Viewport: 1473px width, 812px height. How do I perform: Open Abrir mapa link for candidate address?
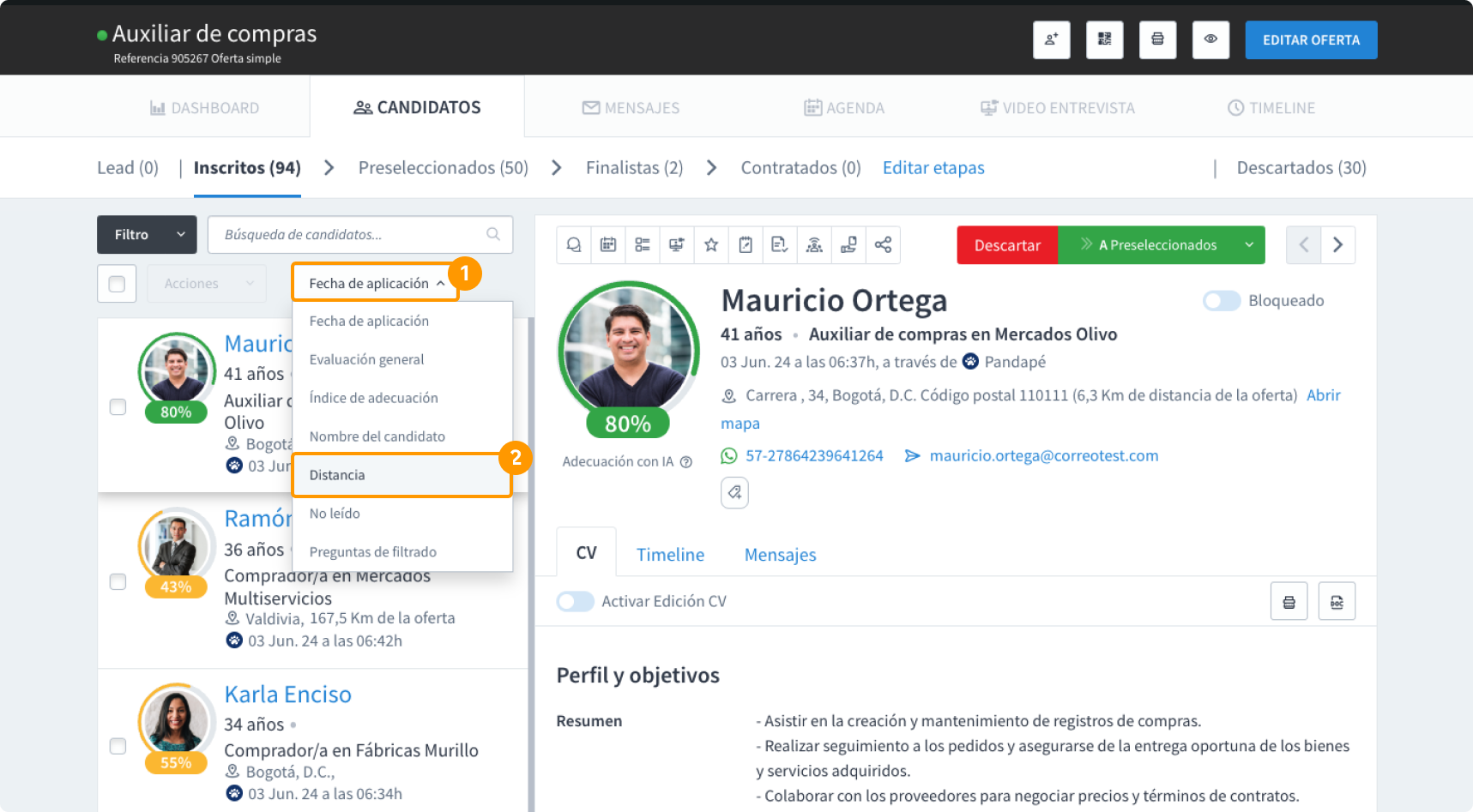coord(1323,395)
